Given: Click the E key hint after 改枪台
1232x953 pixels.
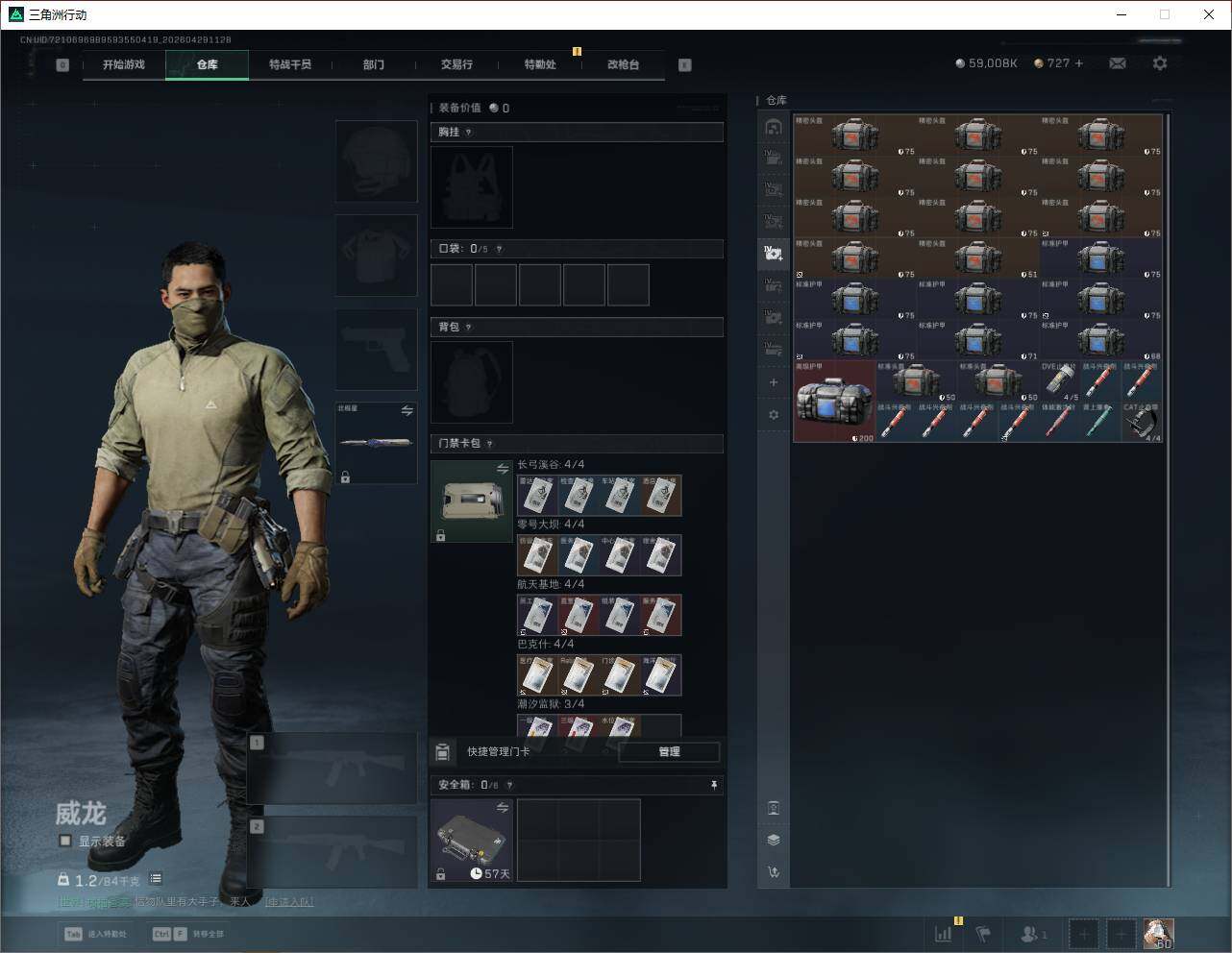Looking at the screenshot, I should click(x=684, y=65).
